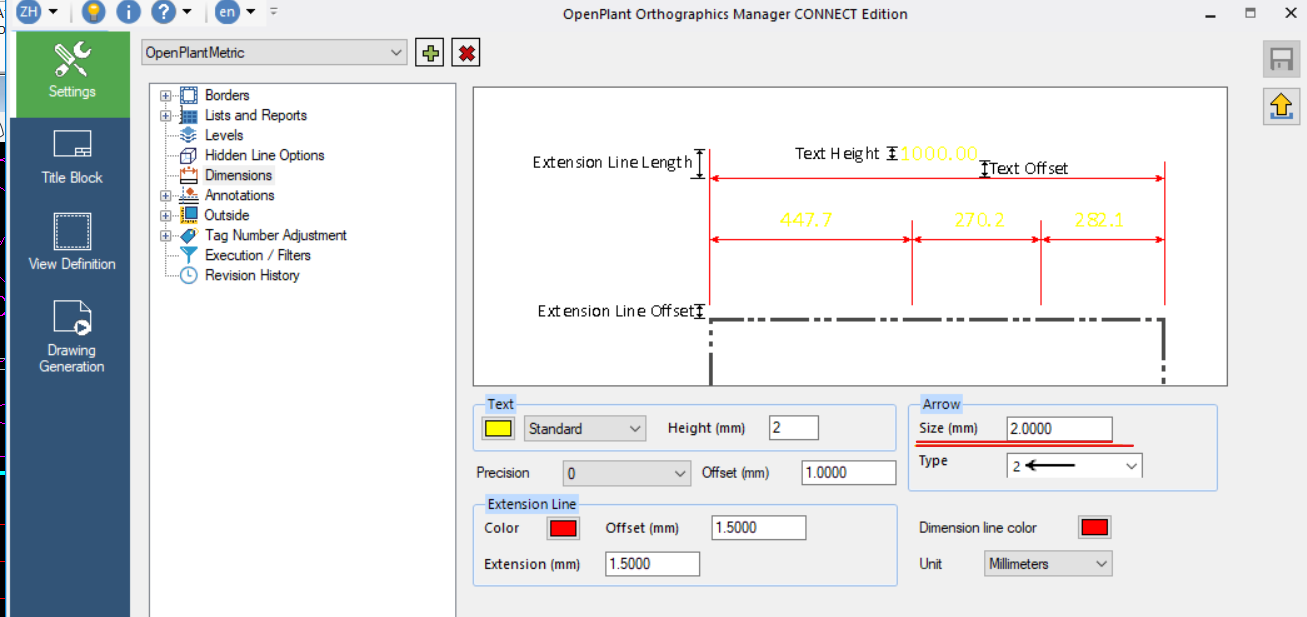
Task: Click the Revision History clock icon
Action: point(189,275)
